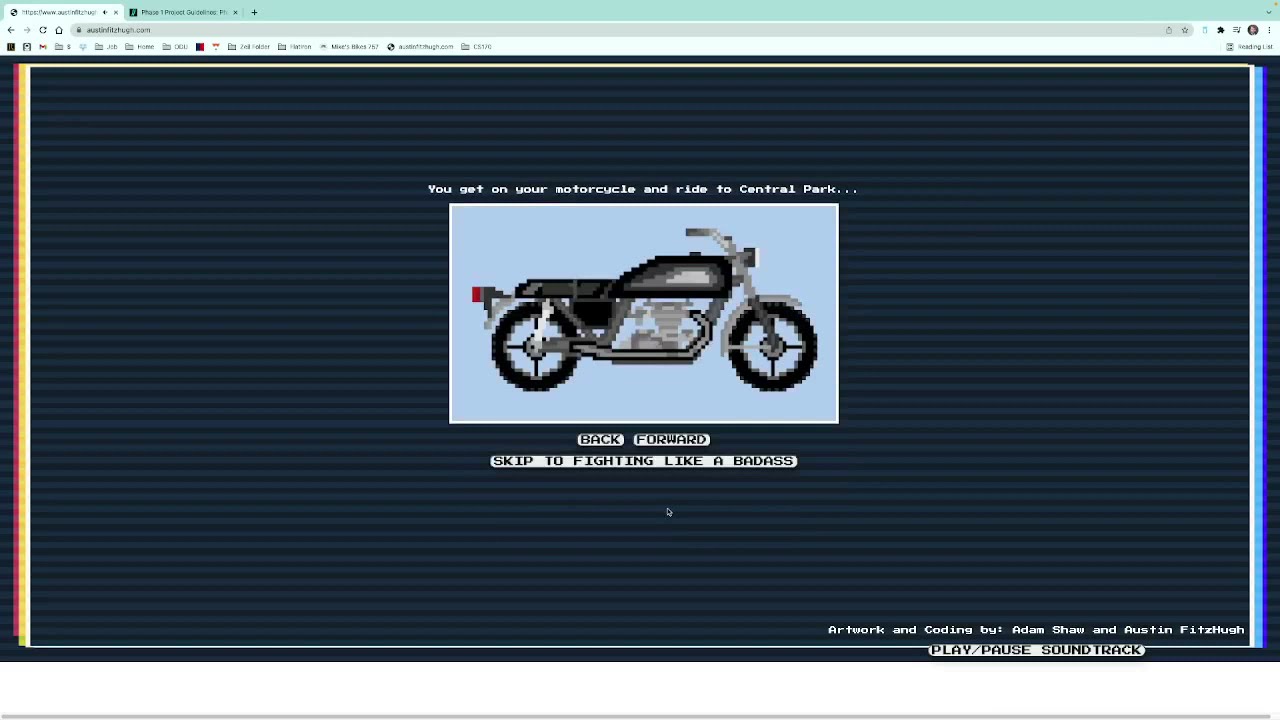
Task: Close the austinfitzhugh.com tab
Action: [116, 12]
